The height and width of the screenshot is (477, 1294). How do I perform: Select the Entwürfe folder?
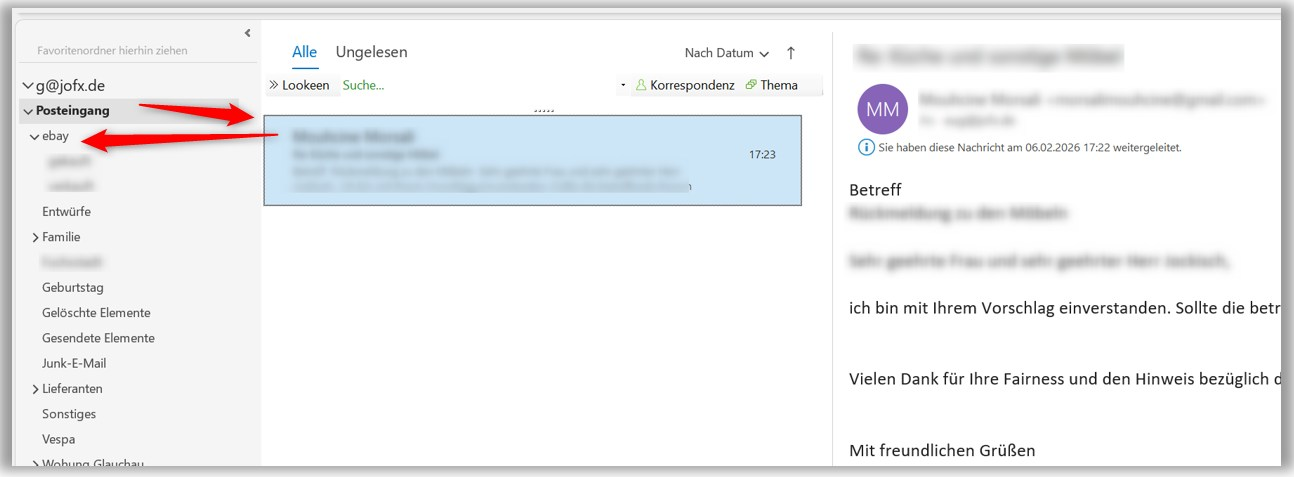(x=66, y=211)
